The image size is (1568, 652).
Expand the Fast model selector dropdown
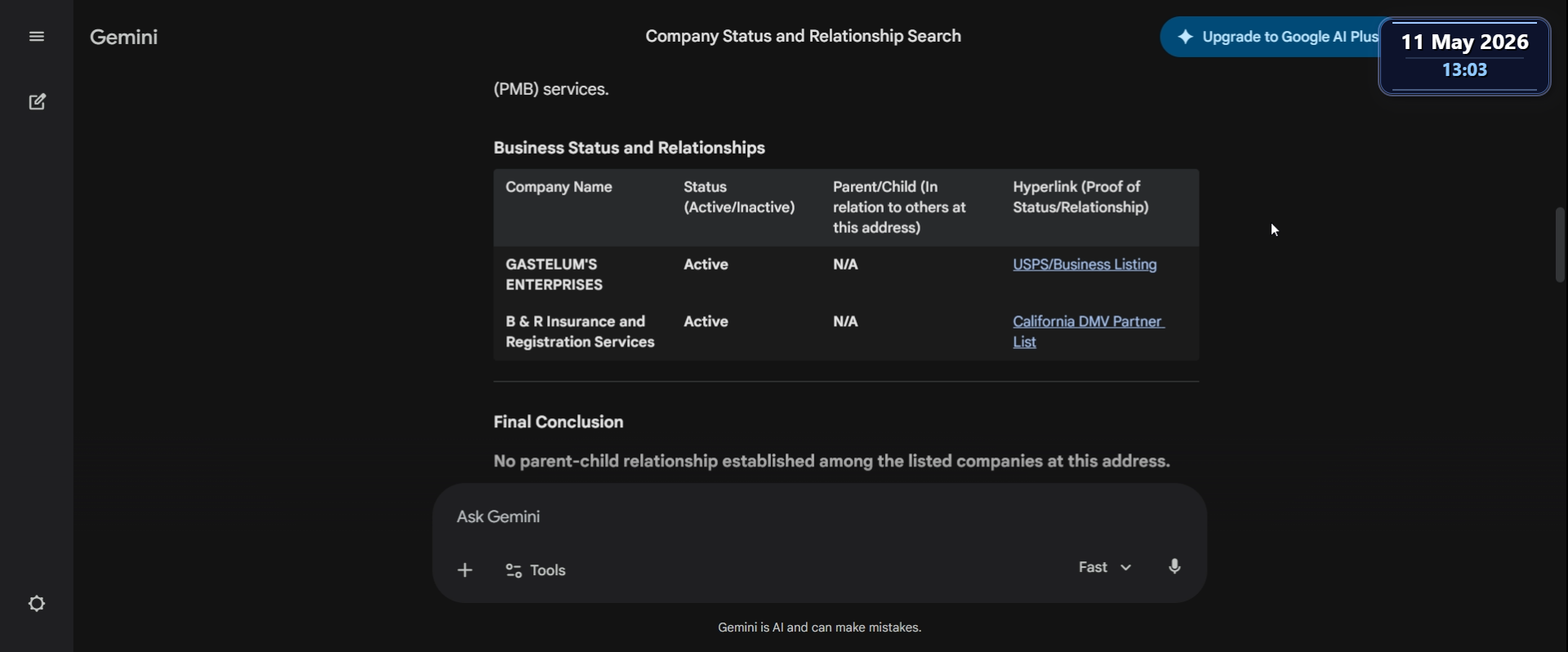1105,567
